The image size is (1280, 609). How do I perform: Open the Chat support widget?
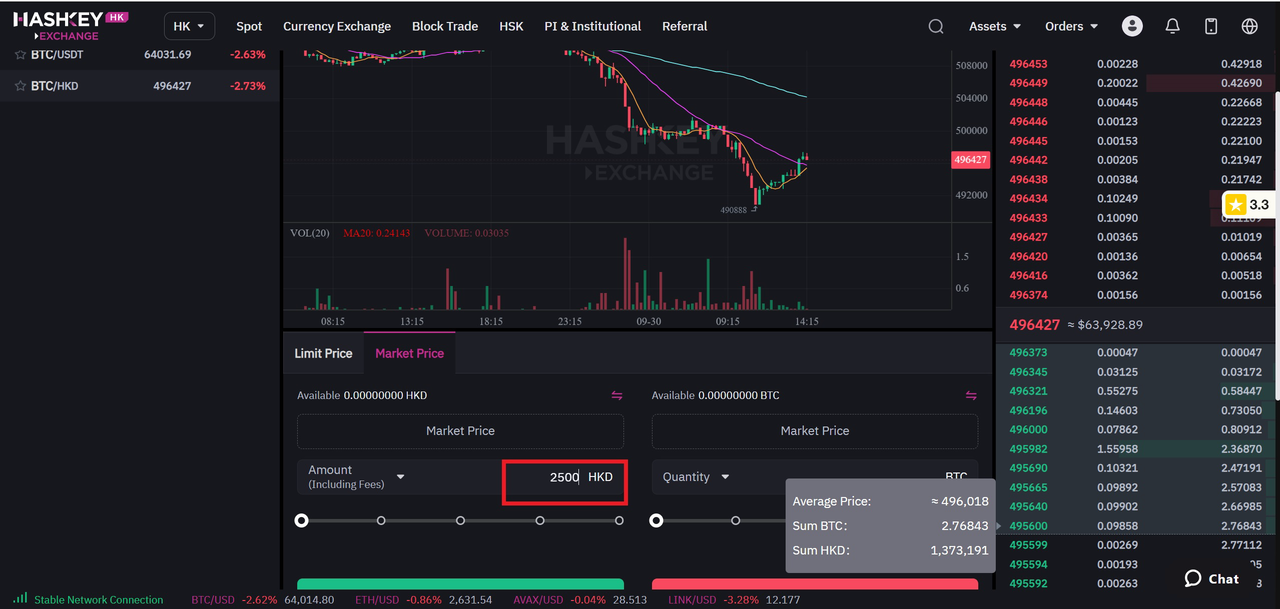coord(1211,578)
